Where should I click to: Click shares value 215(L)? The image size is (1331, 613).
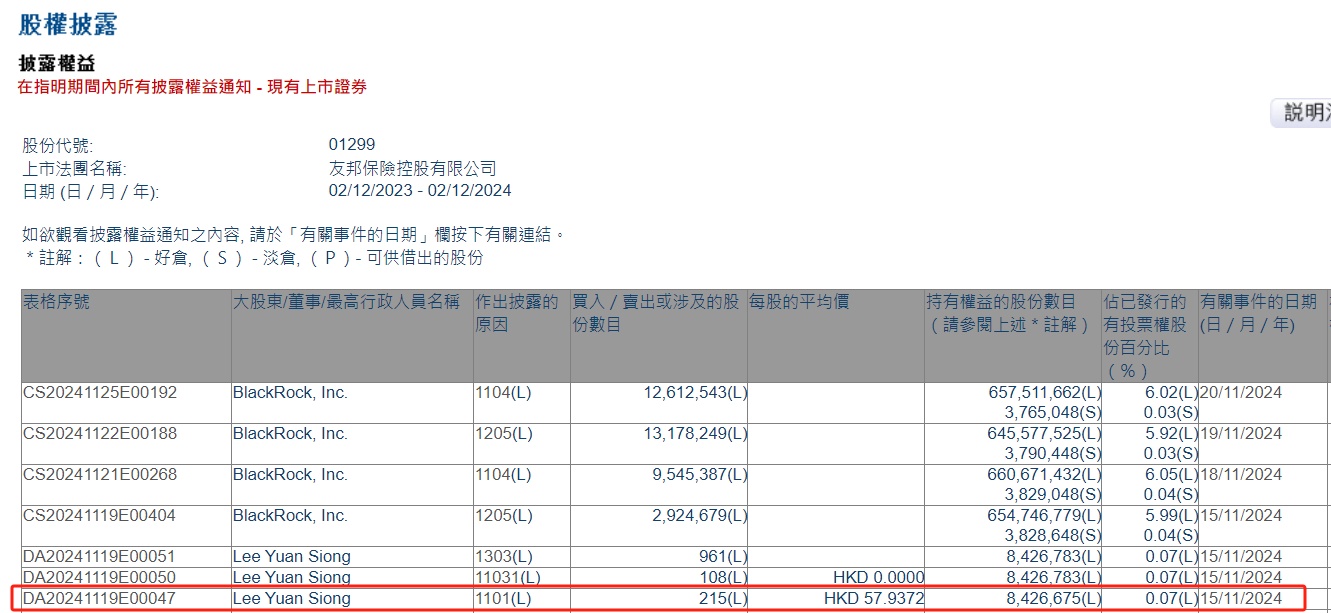pyautogui.click(x=723, y=599)
